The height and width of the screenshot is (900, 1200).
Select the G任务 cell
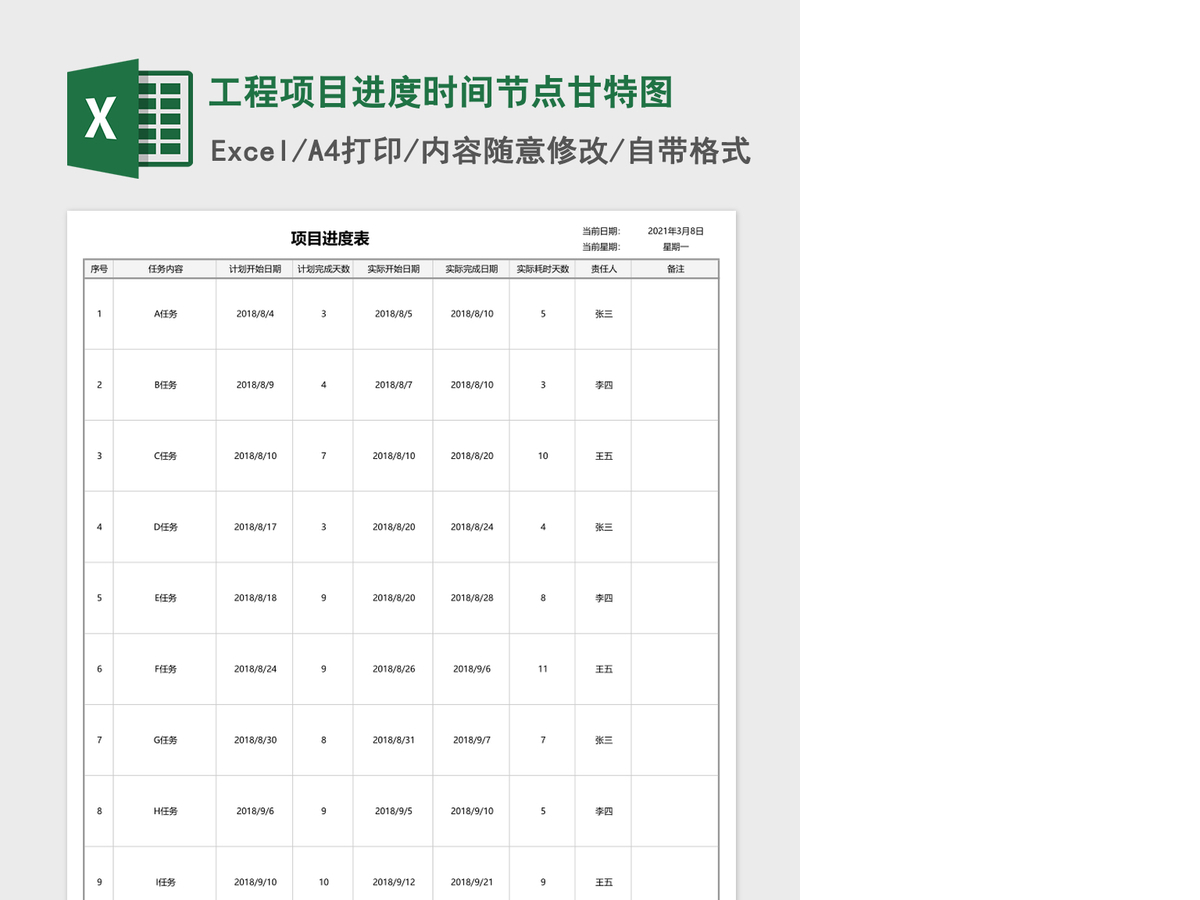point(165,740)
